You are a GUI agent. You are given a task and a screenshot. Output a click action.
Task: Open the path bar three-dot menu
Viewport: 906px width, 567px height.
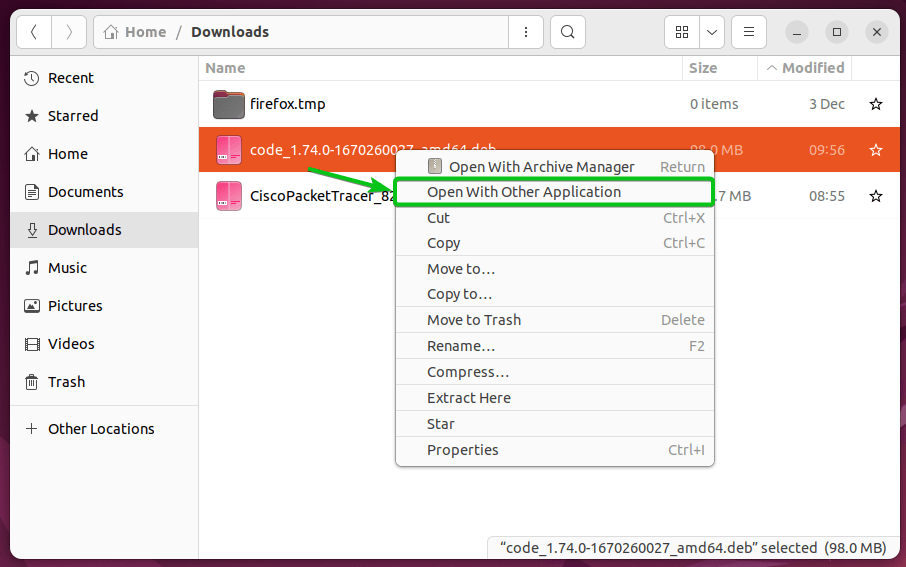tap(526, 32)
